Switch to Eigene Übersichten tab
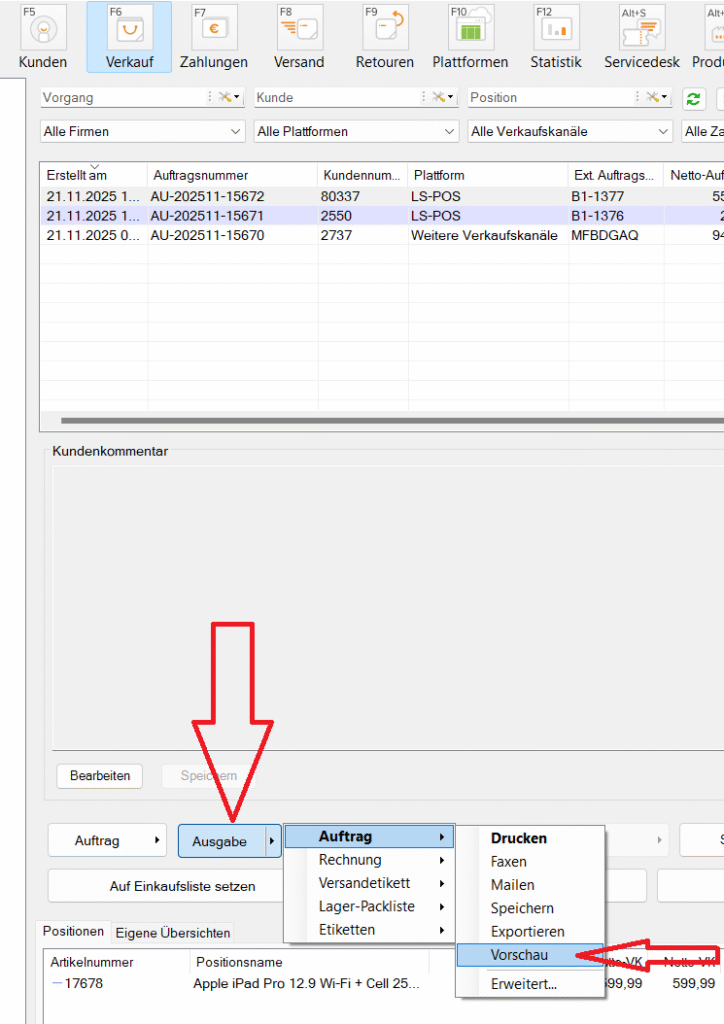 pos(173,933)
